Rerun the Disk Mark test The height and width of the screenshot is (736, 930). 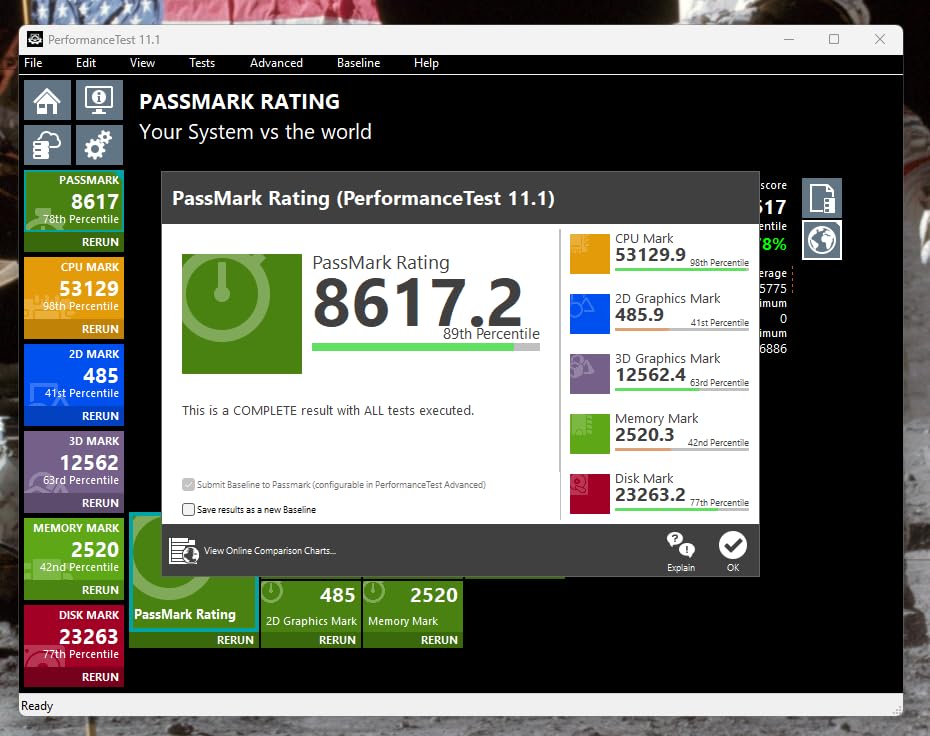click(100, 677)
